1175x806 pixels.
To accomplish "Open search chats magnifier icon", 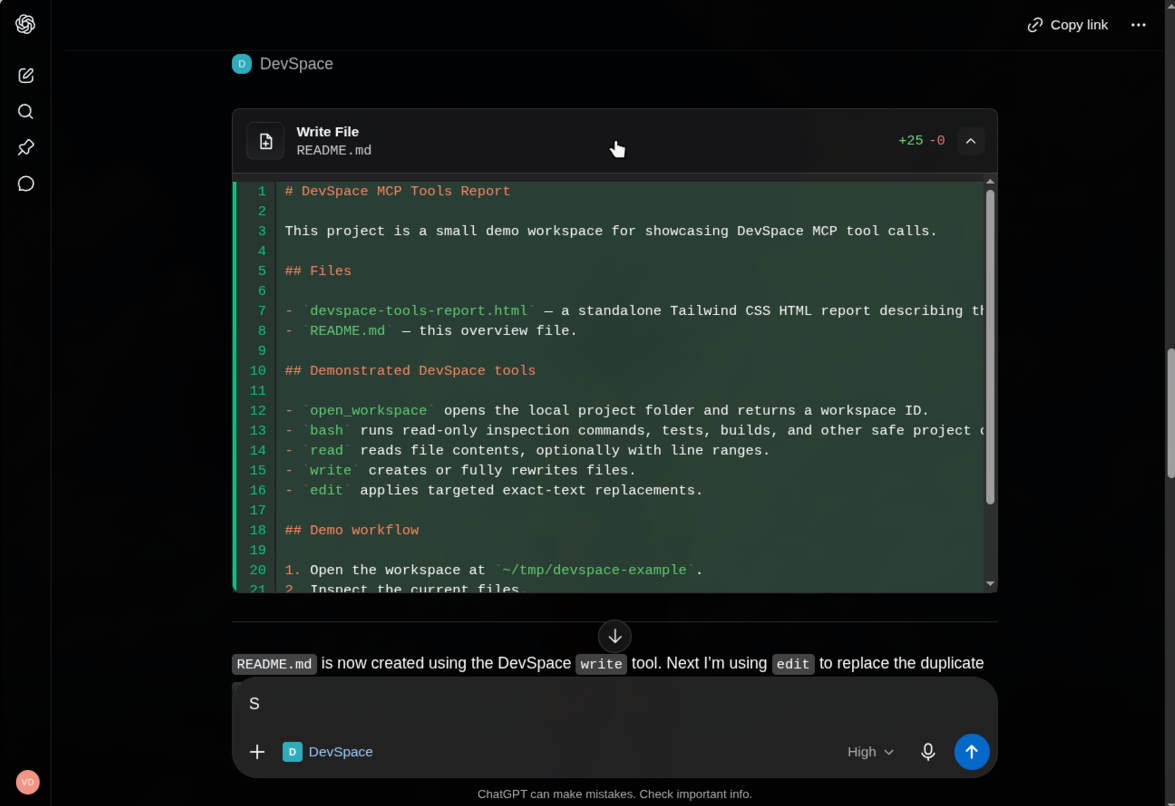I will click(25, 112).
